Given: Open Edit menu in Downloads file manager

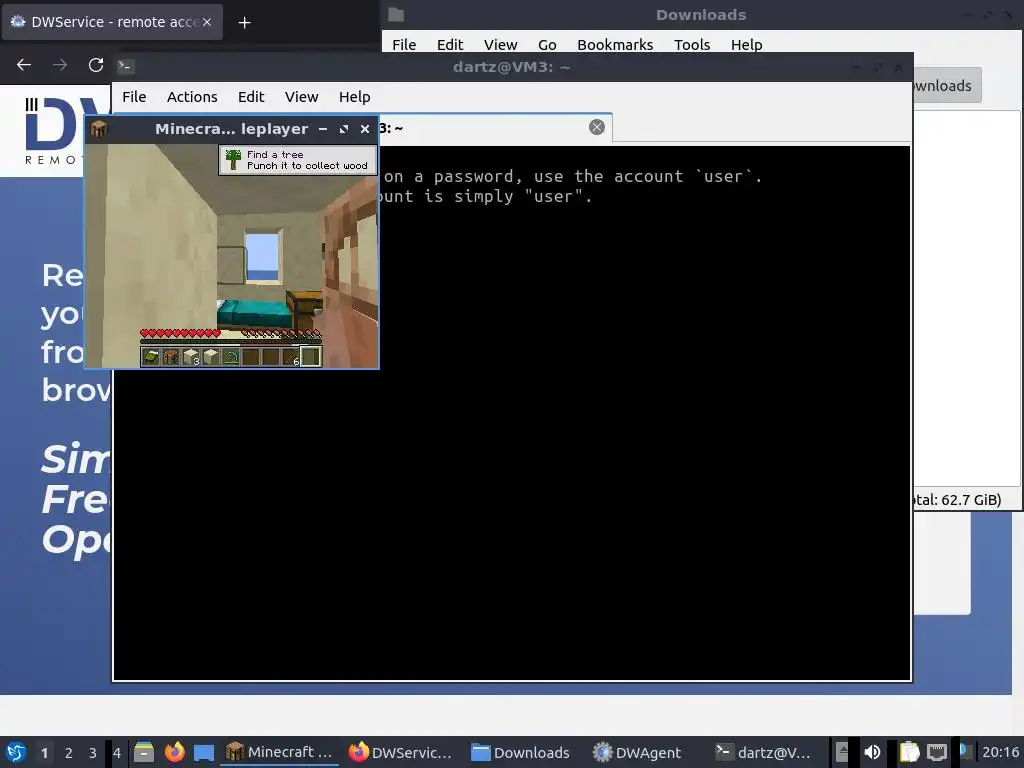Looking at the screenshot, I should click(450, 44).
